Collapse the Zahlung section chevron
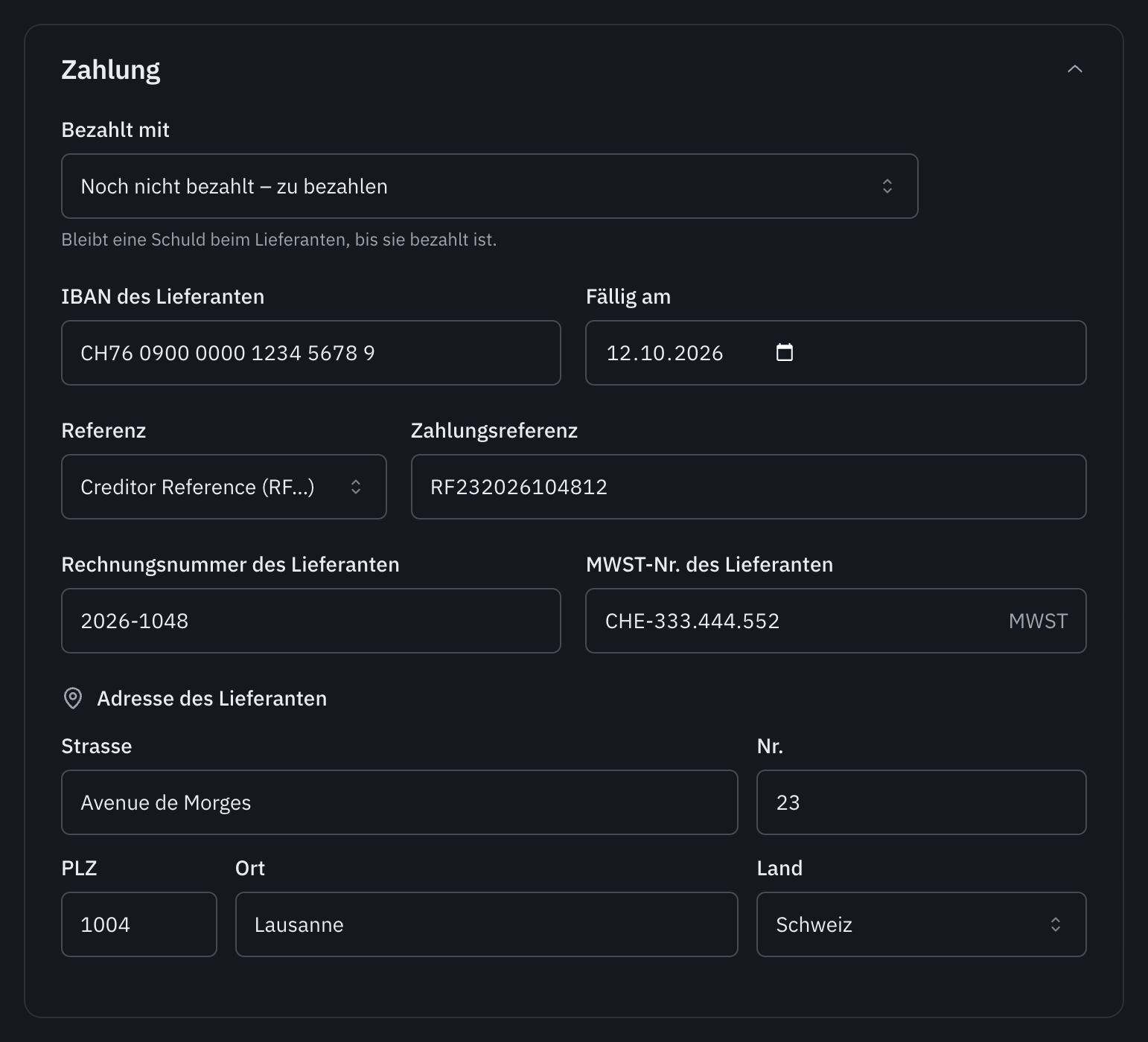The height and width of the screenshot is (1042, 1148). 1074,69
